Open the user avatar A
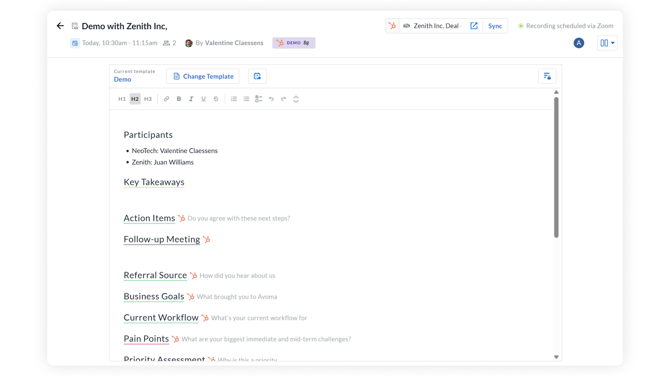 coord(579,43)
